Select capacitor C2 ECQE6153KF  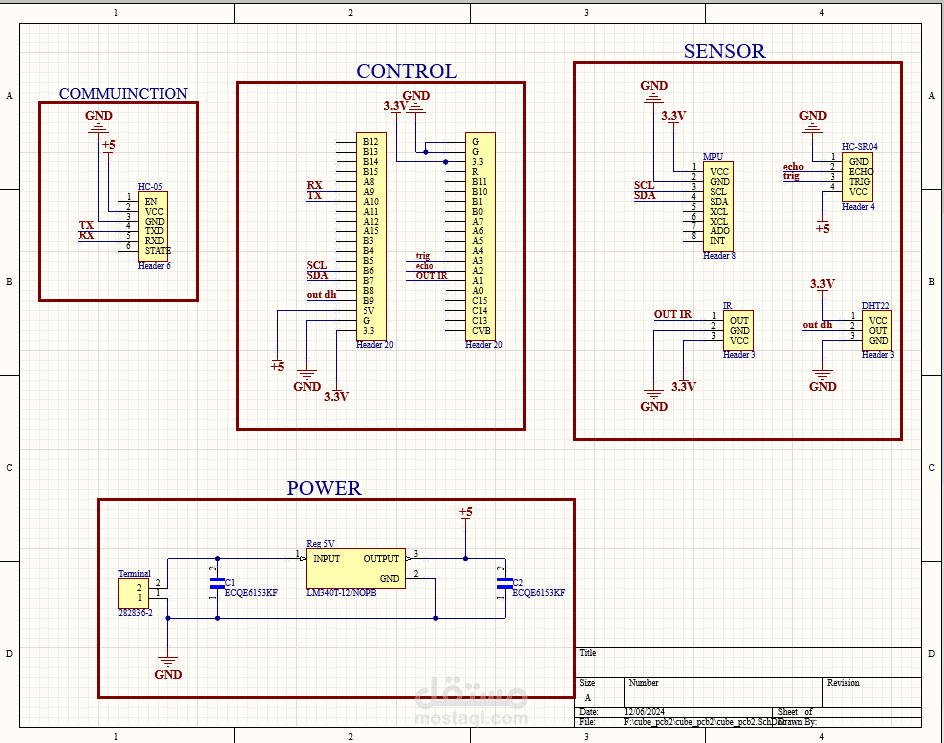[503, 585]
